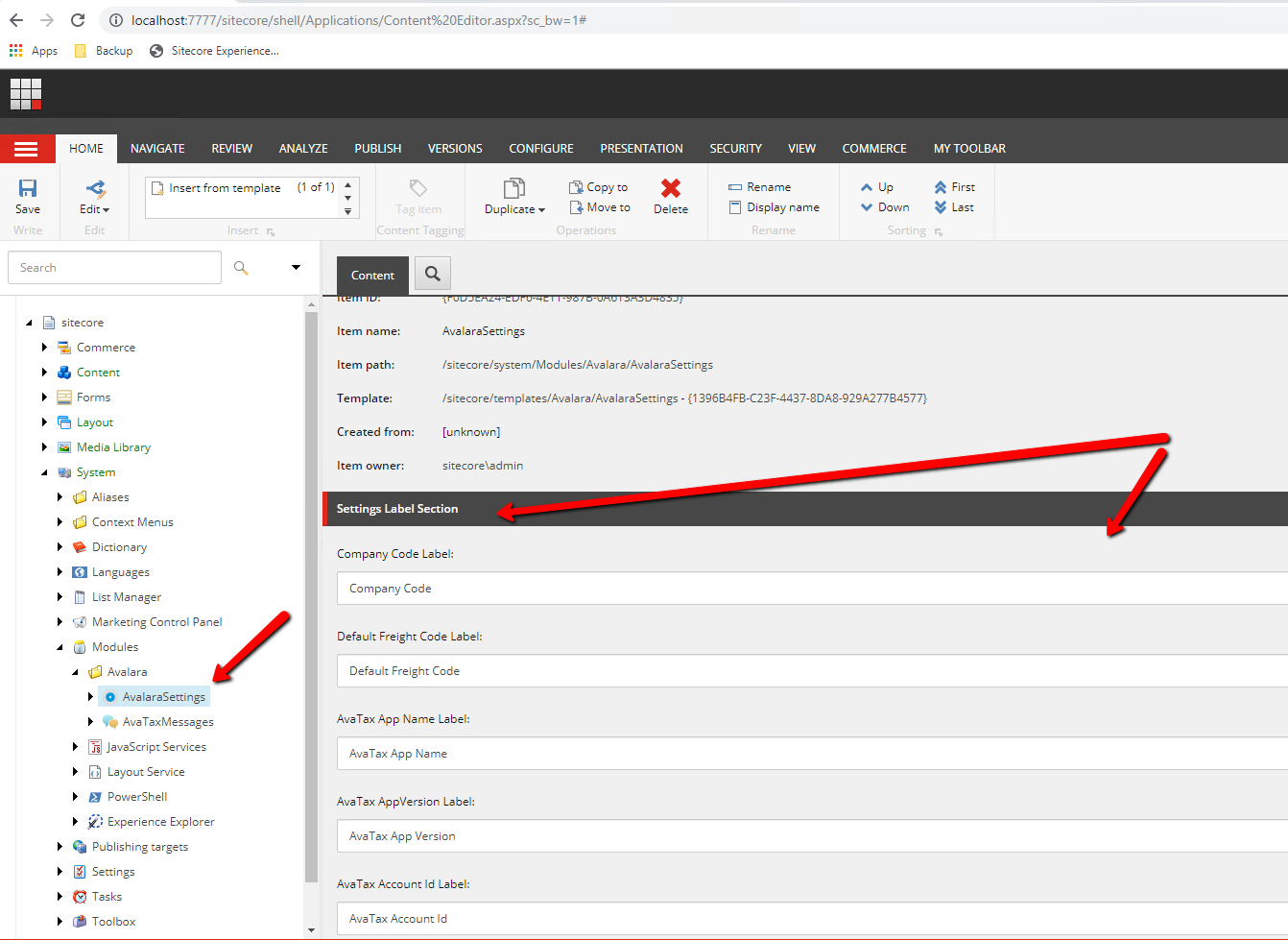The height and width of the screenshot is (940, 1288).
Task: Open the MY TOOLBAR ribbon tab
Action: tap(969, 149)
